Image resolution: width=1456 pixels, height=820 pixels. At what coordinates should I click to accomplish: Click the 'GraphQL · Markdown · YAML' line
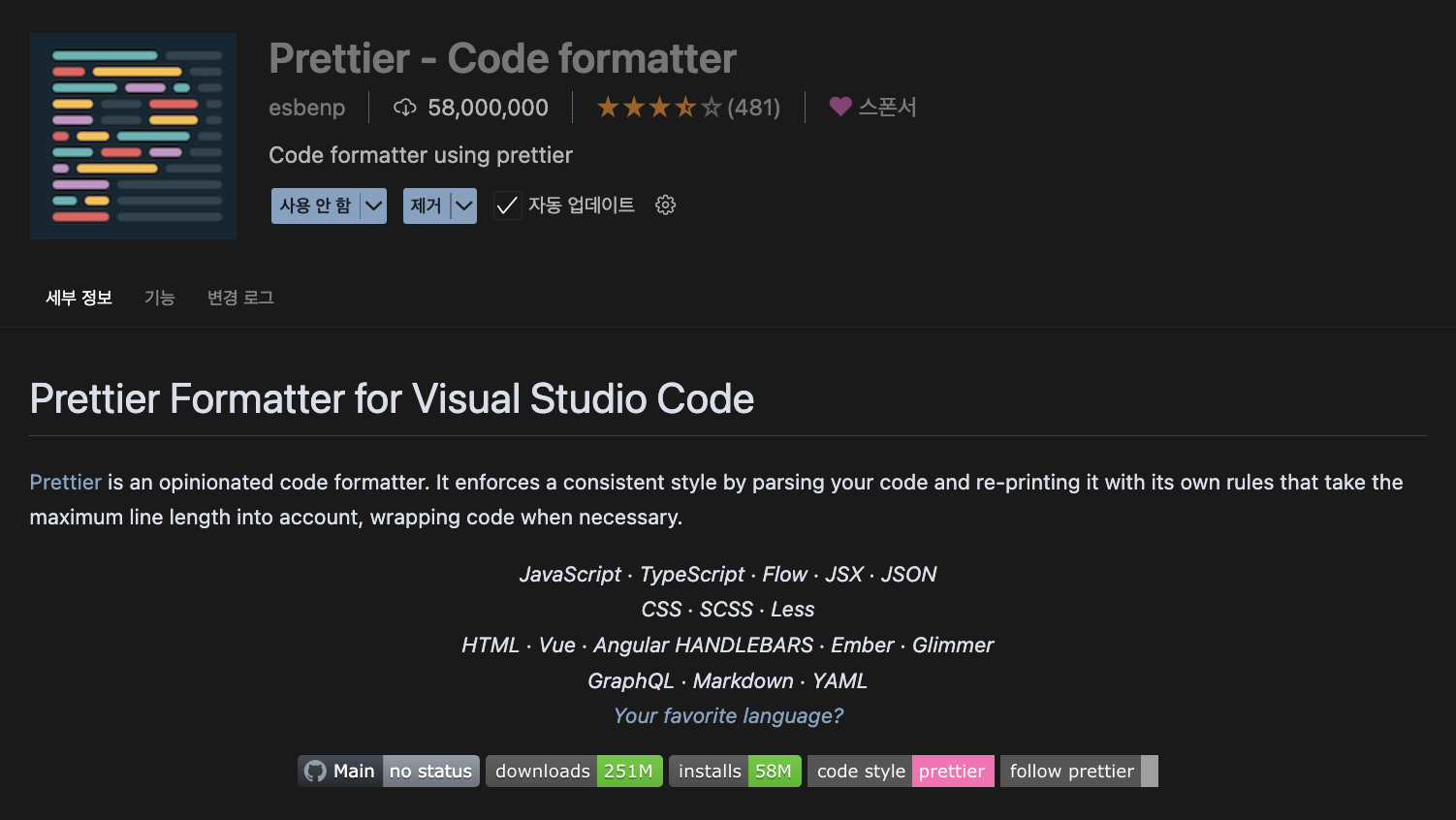[x=728, y=681]
